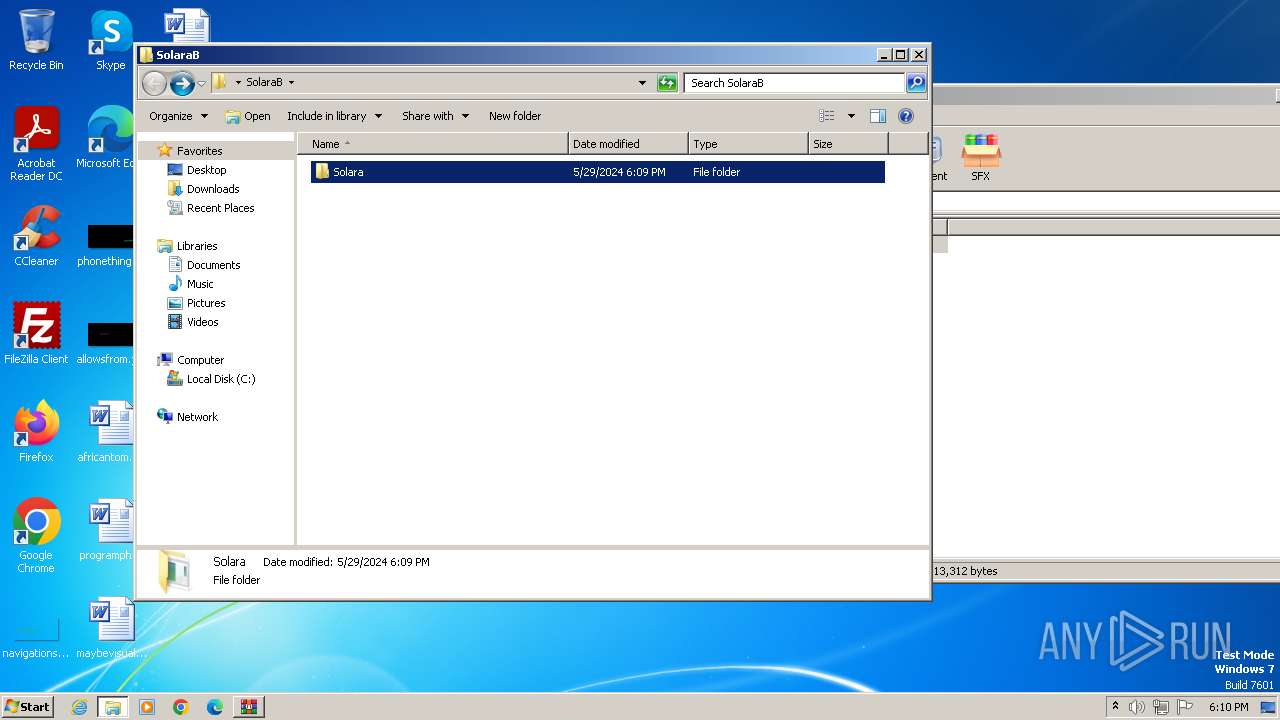This screenshot has width=1280, height=720.
Task: Sort by Date modified column header
Action: [x=628, y=144]
